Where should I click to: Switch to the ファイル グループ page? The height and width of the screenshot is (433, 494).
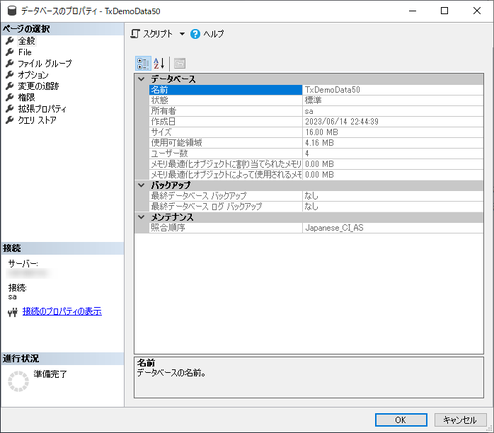45,63
